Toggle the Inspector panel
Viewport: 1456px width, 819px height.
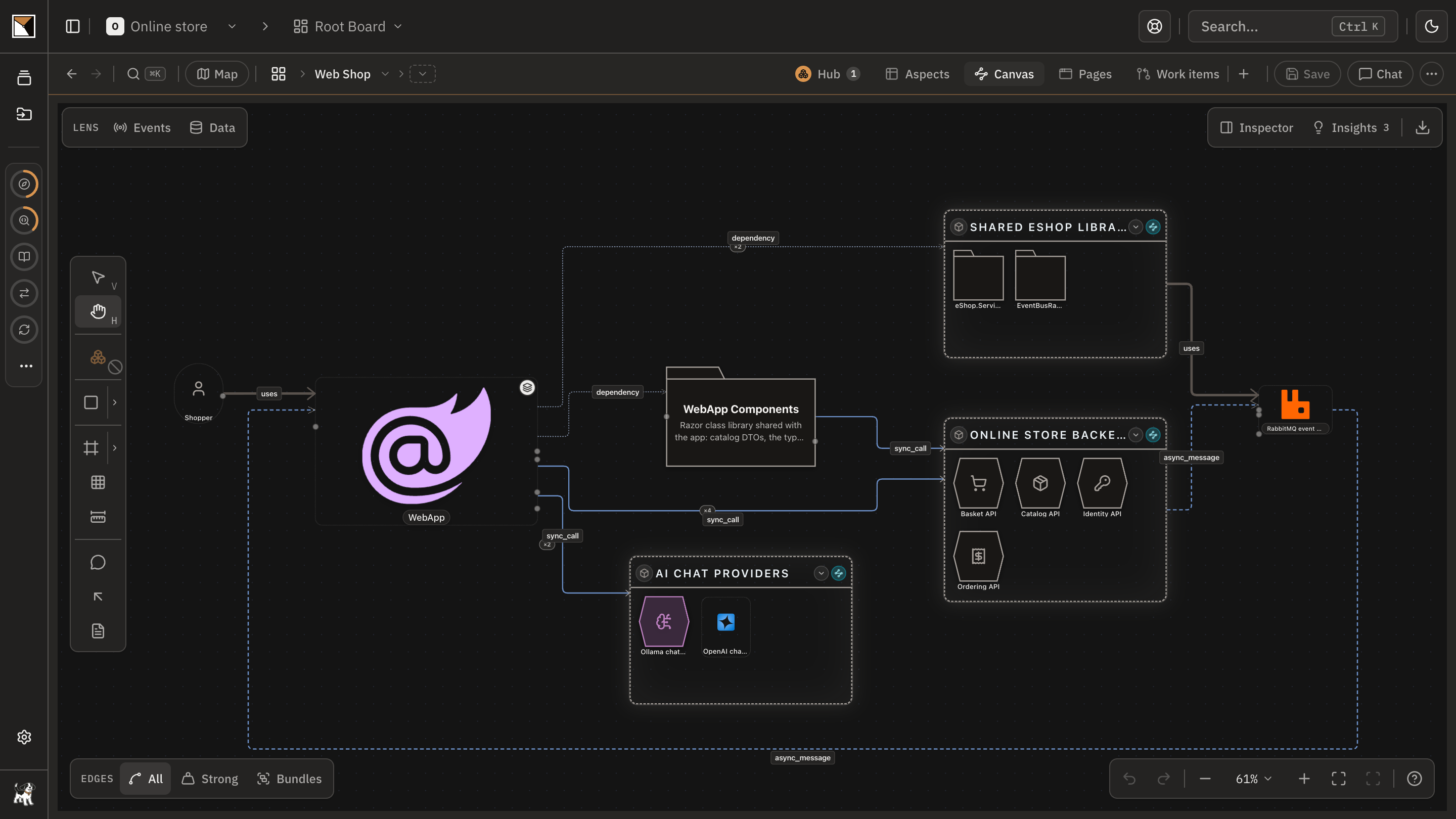point(1256,128)
